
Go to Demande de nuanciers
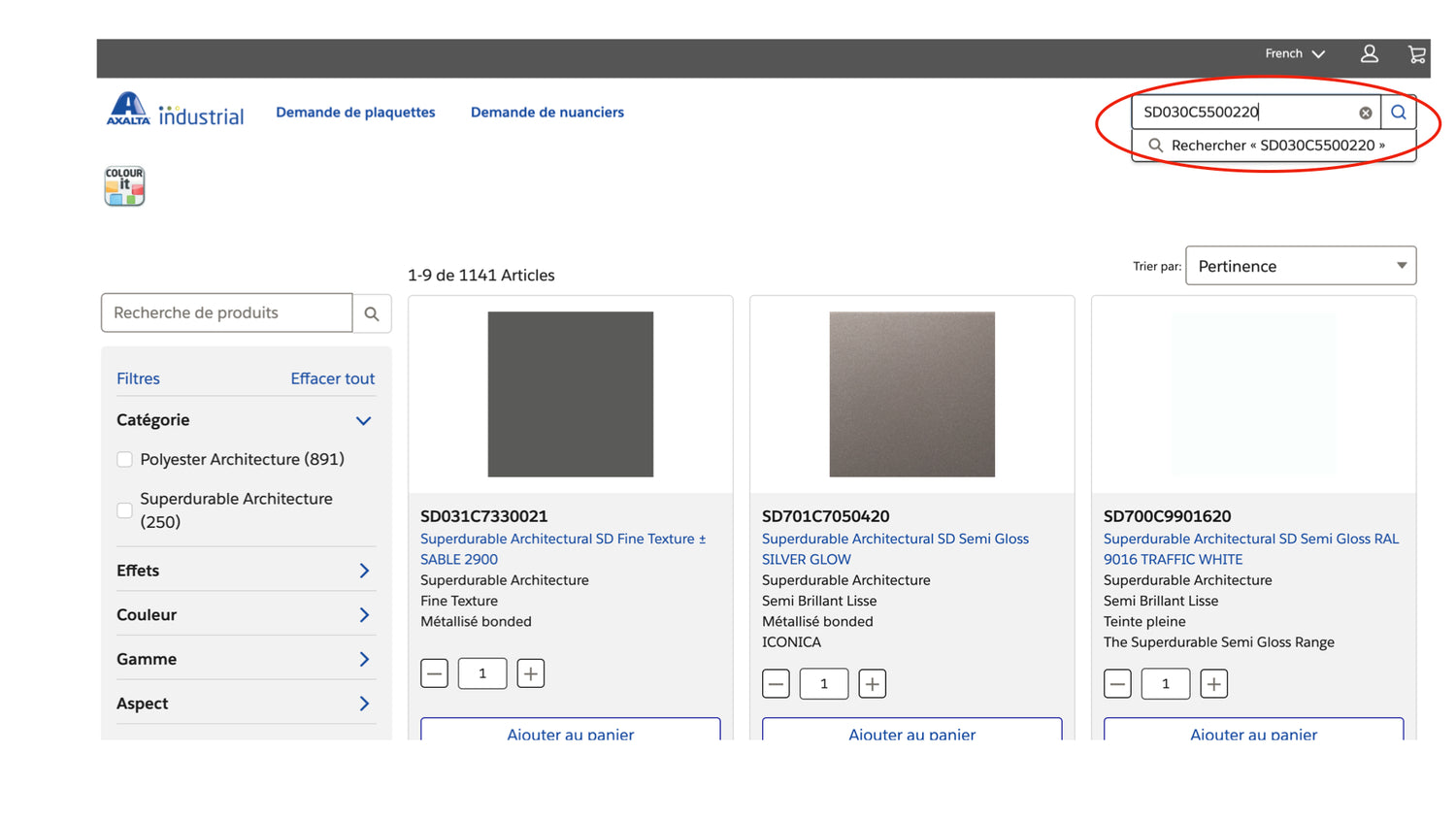[x=546, y=113]
